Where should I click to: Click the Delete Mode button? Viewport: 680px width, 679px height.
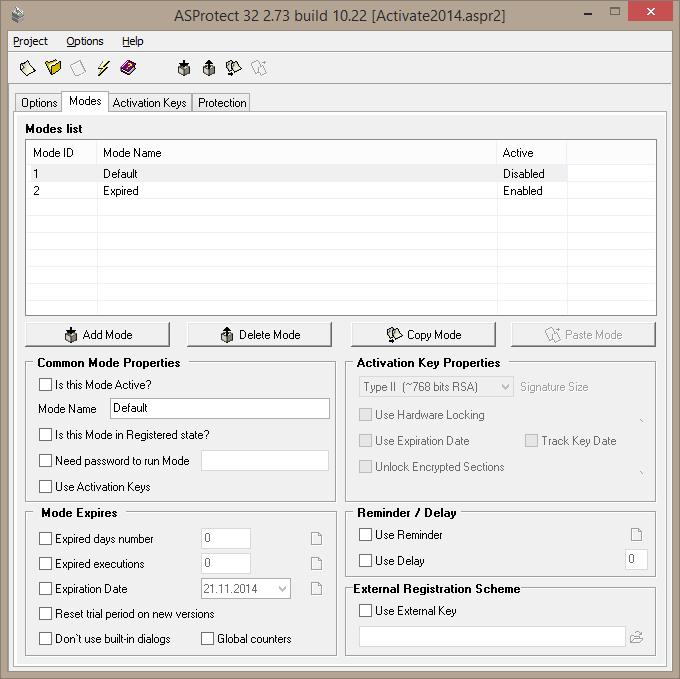(259, 334)
